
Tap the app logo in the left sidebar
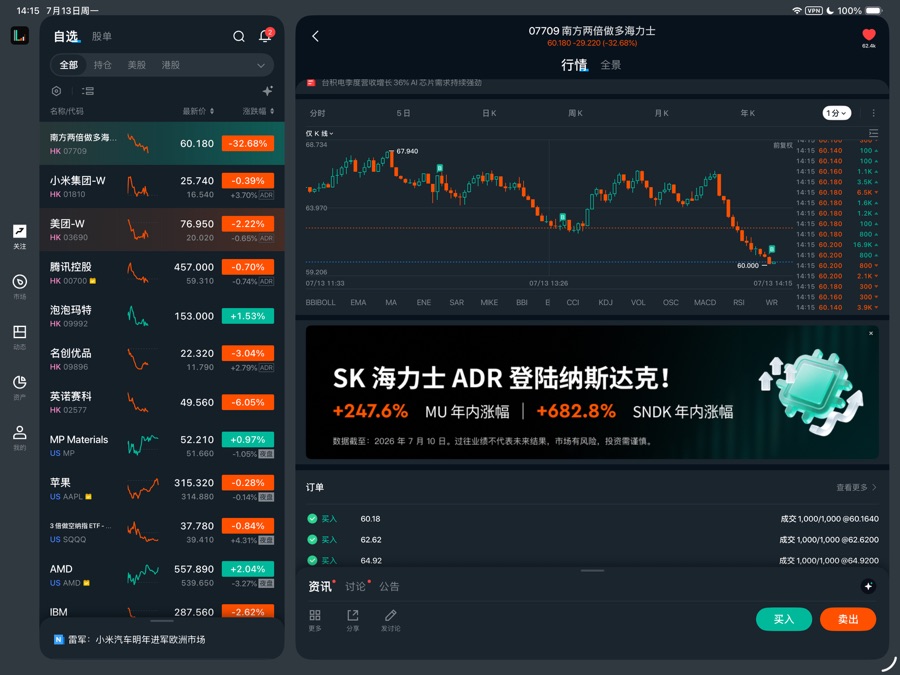click(x=20, y=36)
